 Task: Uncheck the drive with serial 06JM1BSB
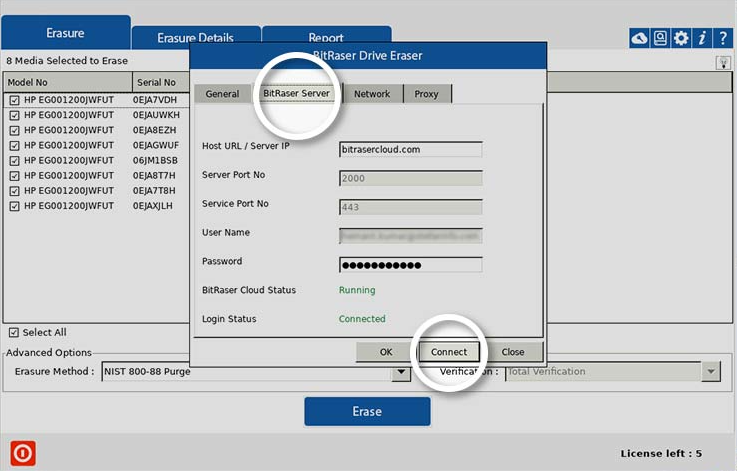(x=15, y=160)
